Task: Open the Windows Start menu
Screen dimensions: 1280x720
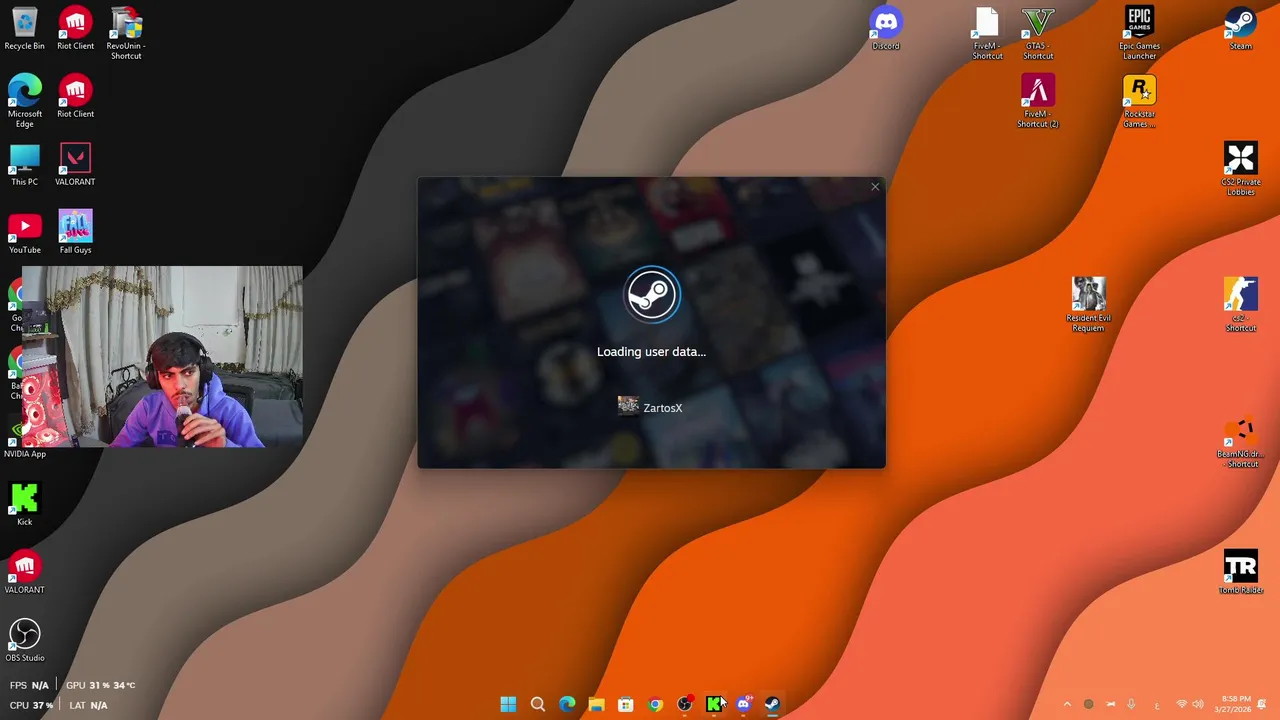Action: (508, 704)
